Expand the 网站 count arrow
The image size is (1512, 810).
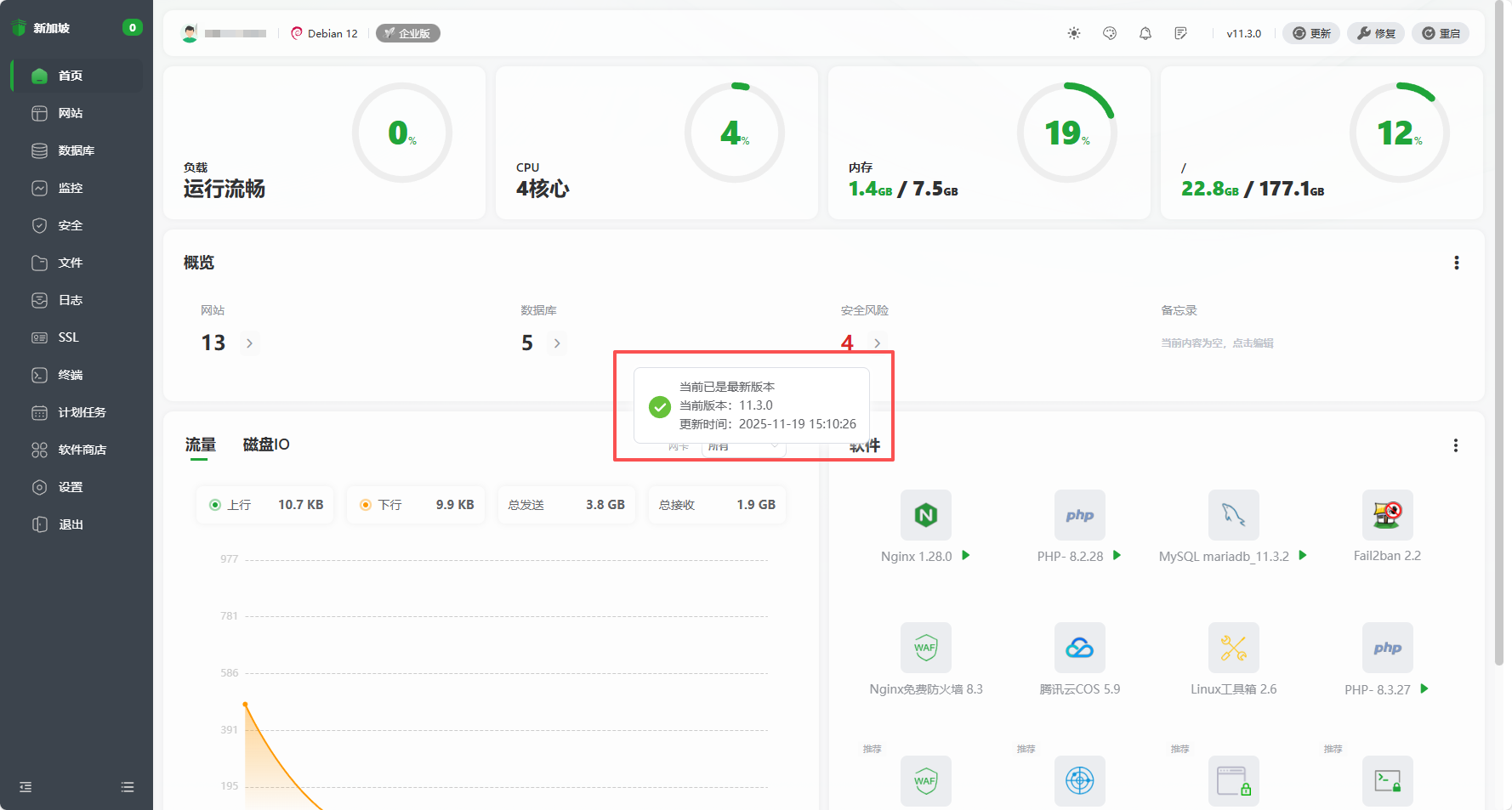click(249, 343)
